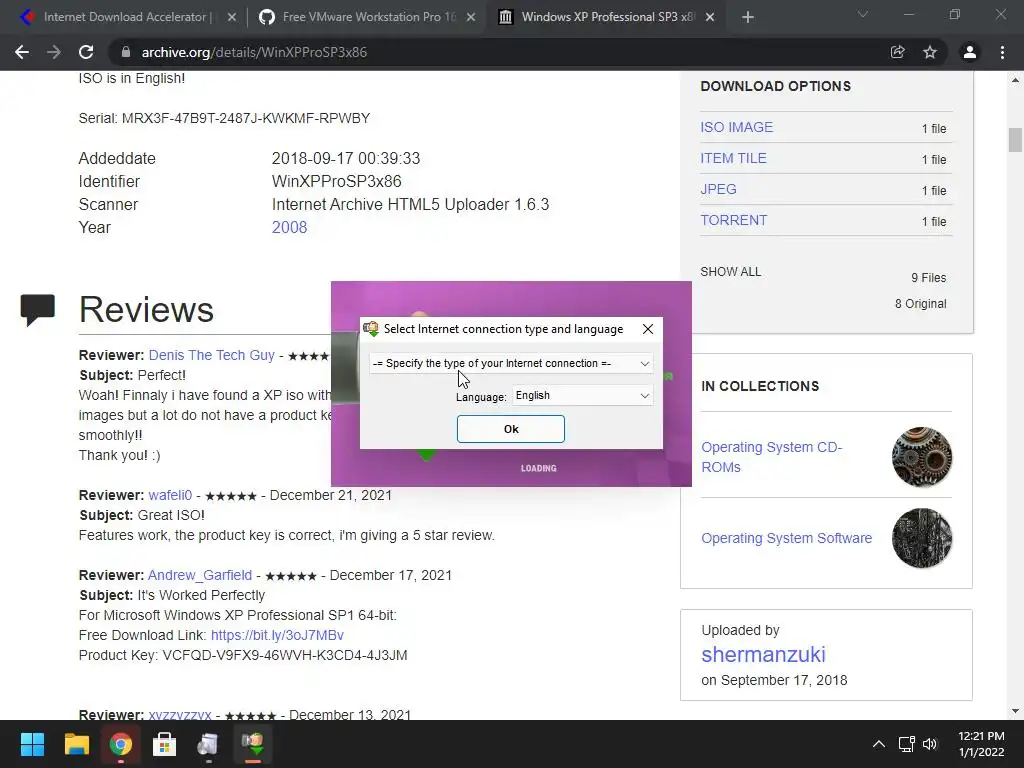Click product key VCFQD-V9FX9-46WVH-K3CD4-4J3JM text
The image size is (1024, 768).
285,655
